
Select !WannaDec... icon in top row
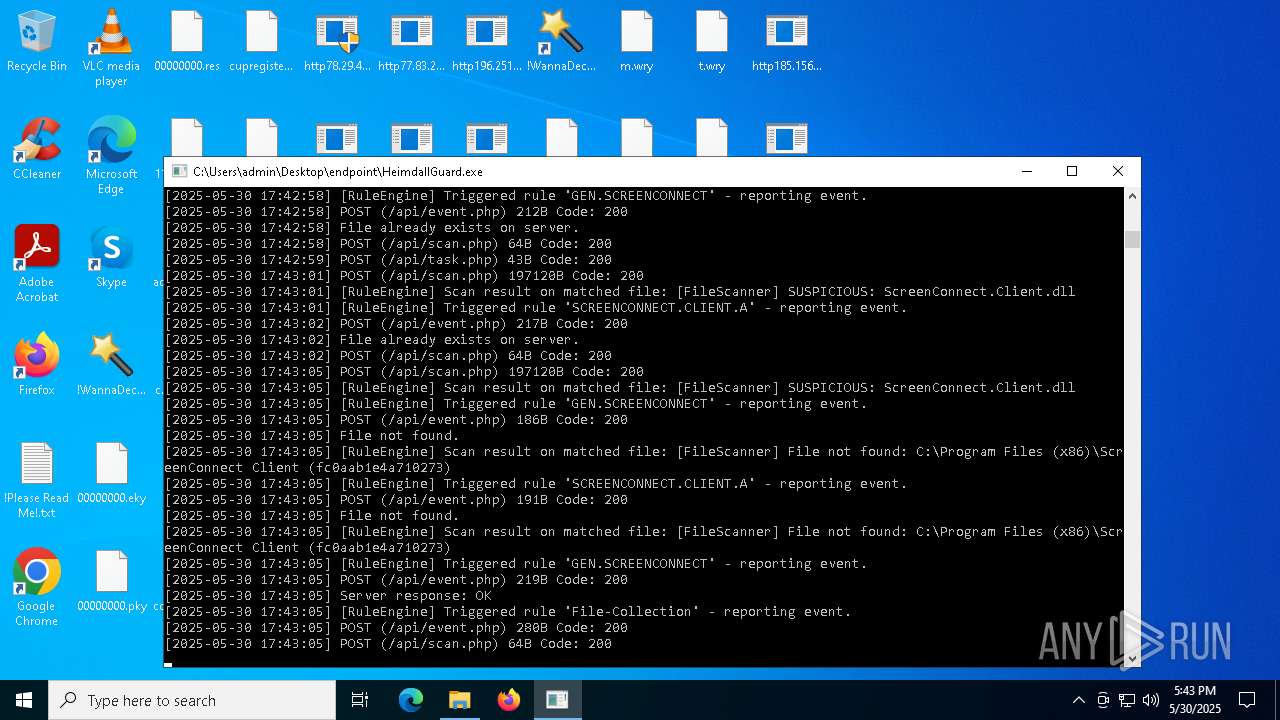(x=562, y=42)
